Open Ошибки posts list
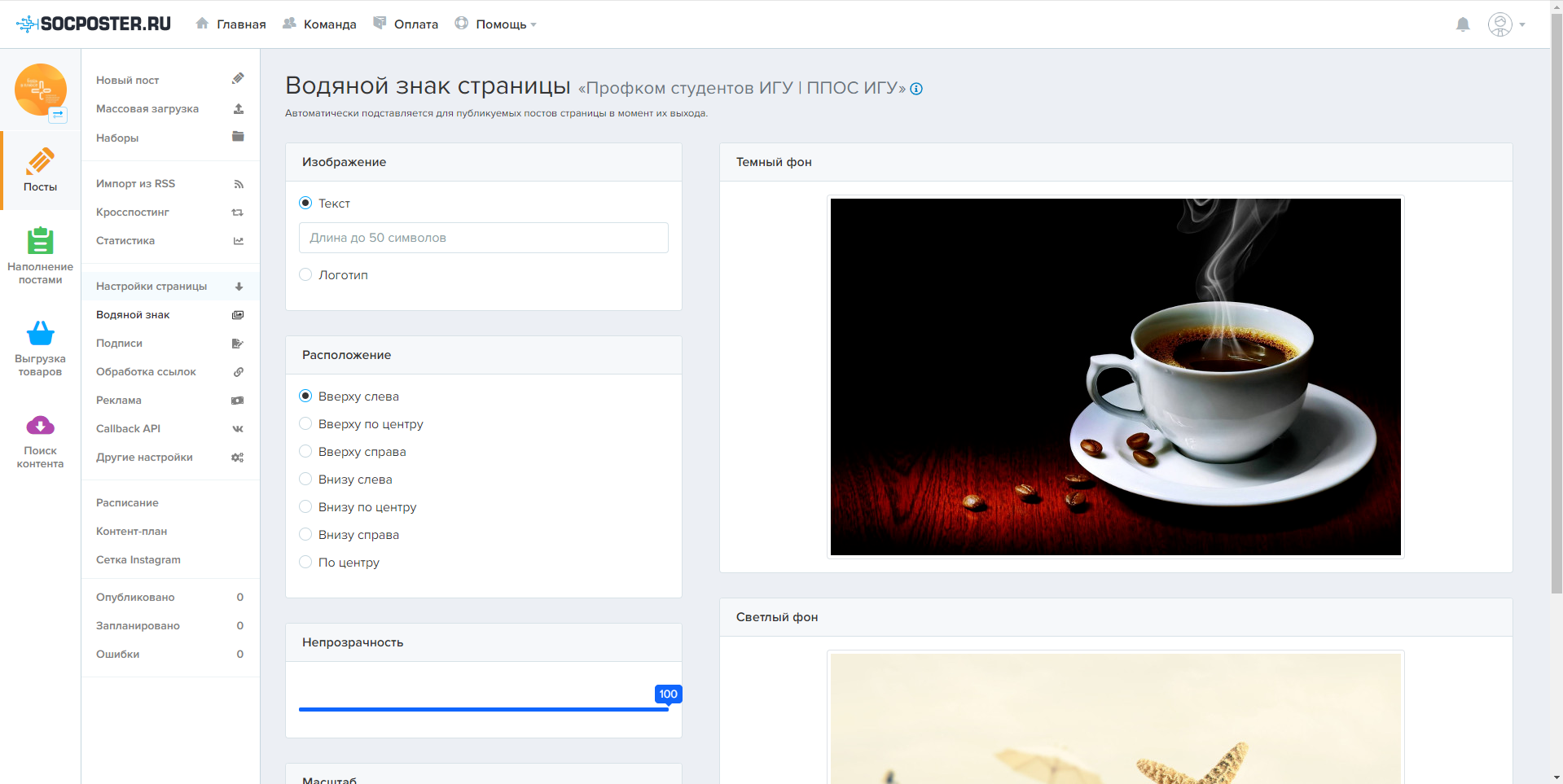 (117, 654)
